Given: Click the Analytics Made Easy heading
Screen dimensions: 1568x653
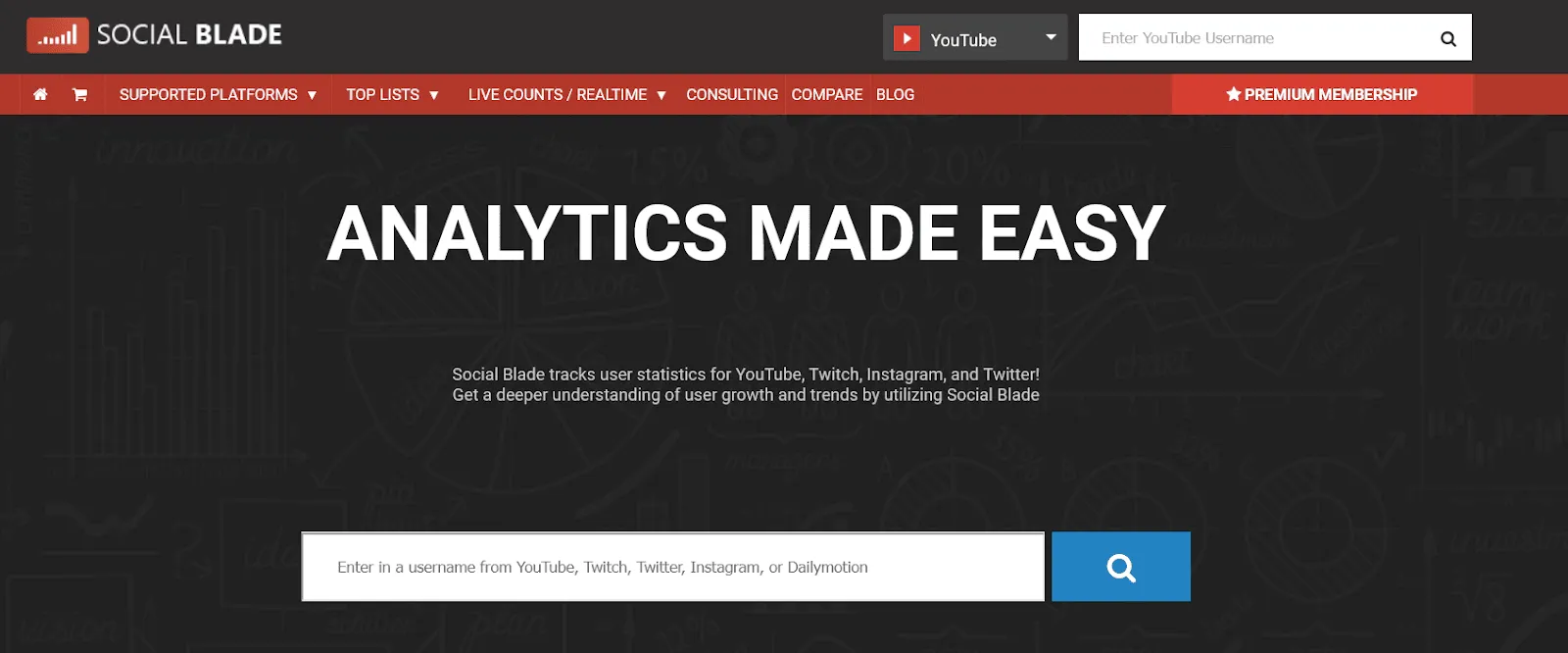Looking at the screenshot, I should [x=746, y=233].
